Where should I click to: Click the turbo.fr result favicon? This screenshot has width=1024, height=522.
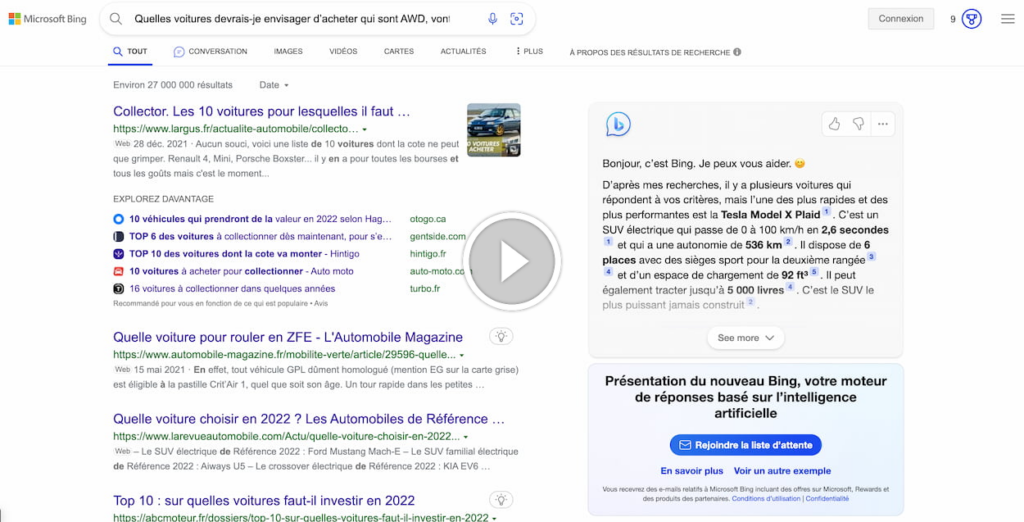pos(118,288)
